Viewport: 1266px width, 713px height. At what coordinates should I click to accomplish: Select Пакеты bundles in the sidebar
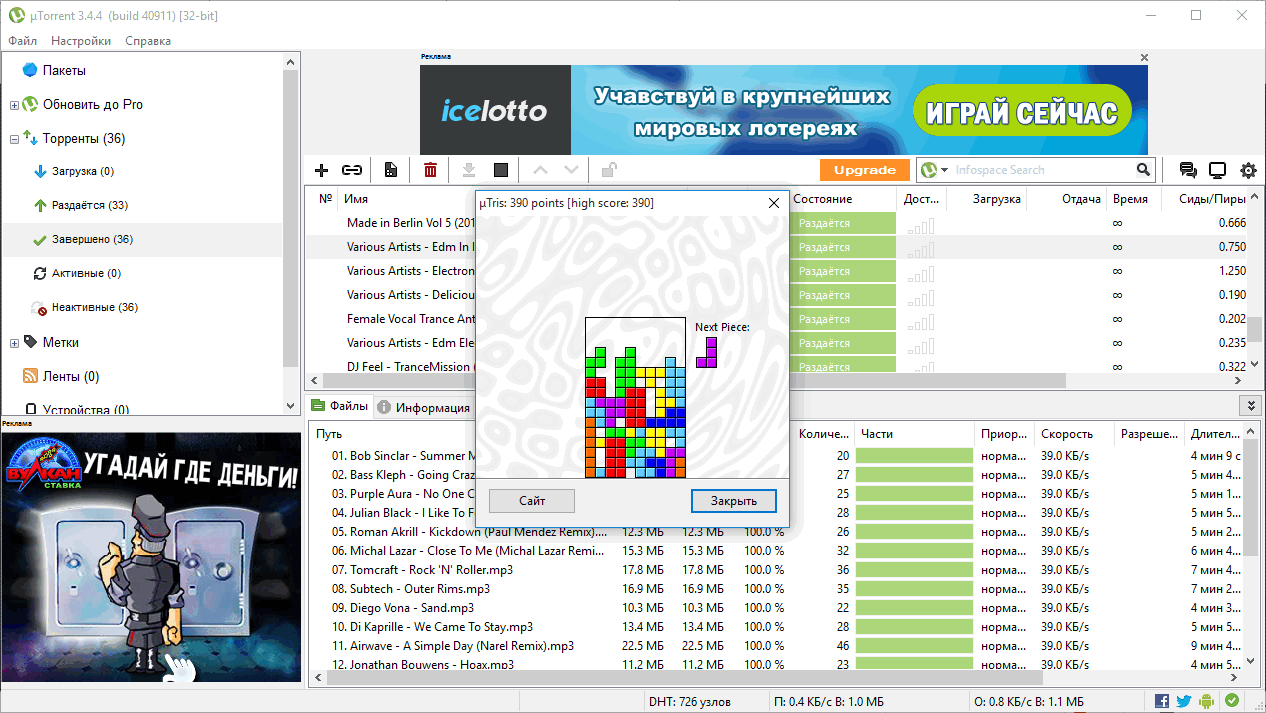[x=64, y=70]
